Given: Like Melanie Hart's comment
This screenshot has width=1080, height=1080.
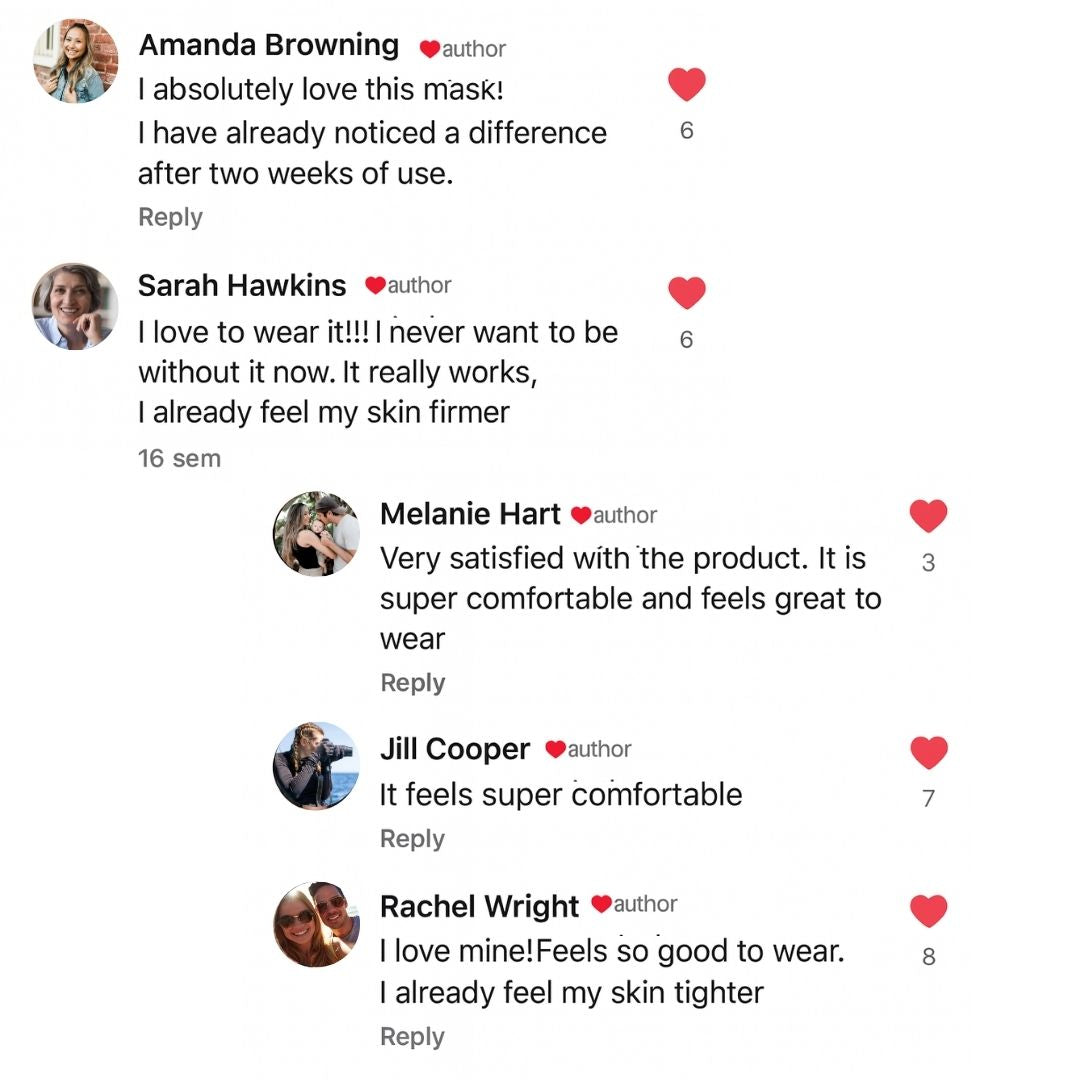Looking at the screenshot, I should pyautogui.click(x=928, y=516).
